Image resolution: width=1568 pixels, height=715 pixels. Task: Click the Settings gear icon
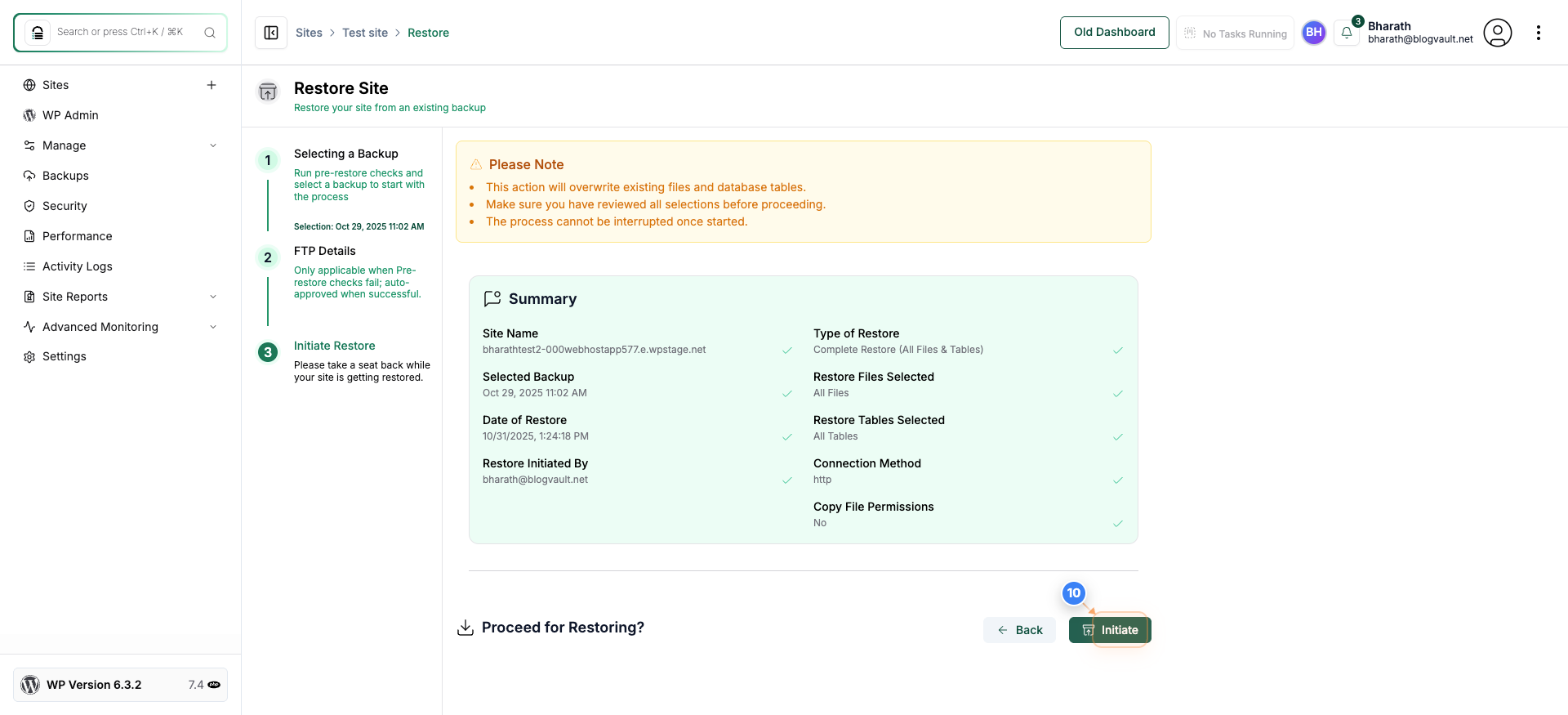tap(29, 357)
